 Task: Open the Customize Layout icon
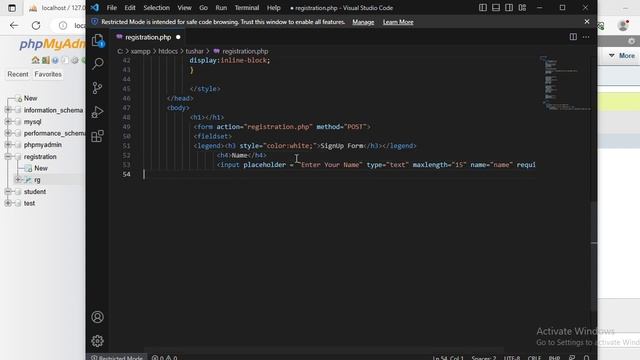pos(522,8)
